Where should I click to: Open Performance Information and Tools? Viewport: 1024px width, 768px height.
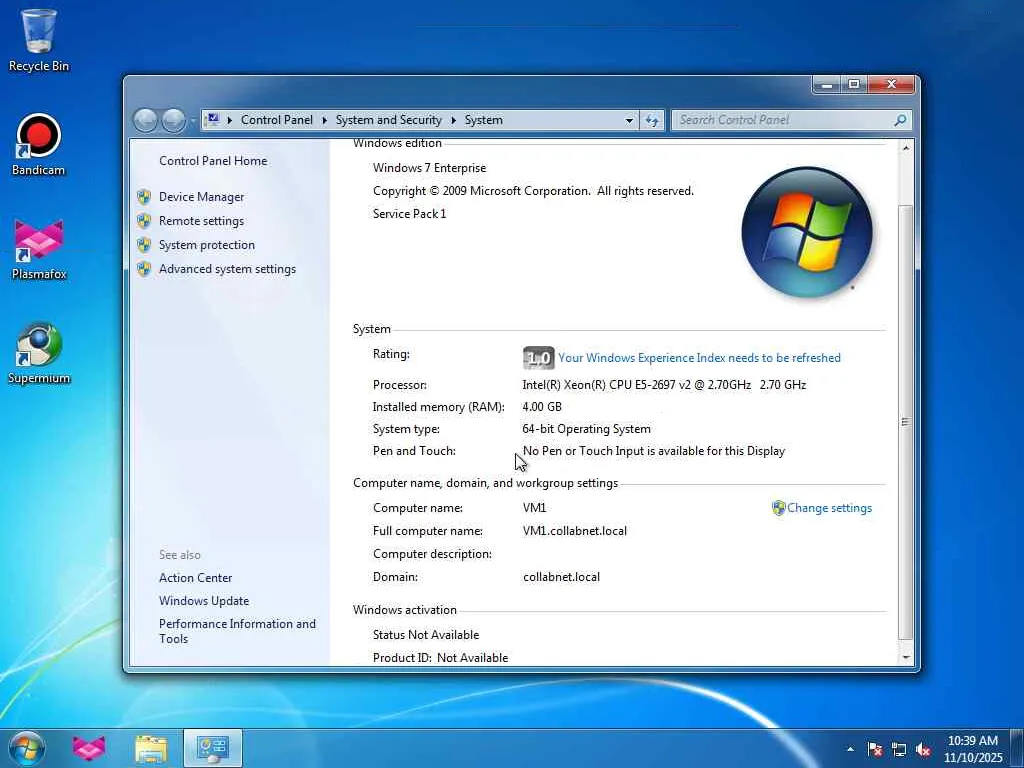[237, 631]
